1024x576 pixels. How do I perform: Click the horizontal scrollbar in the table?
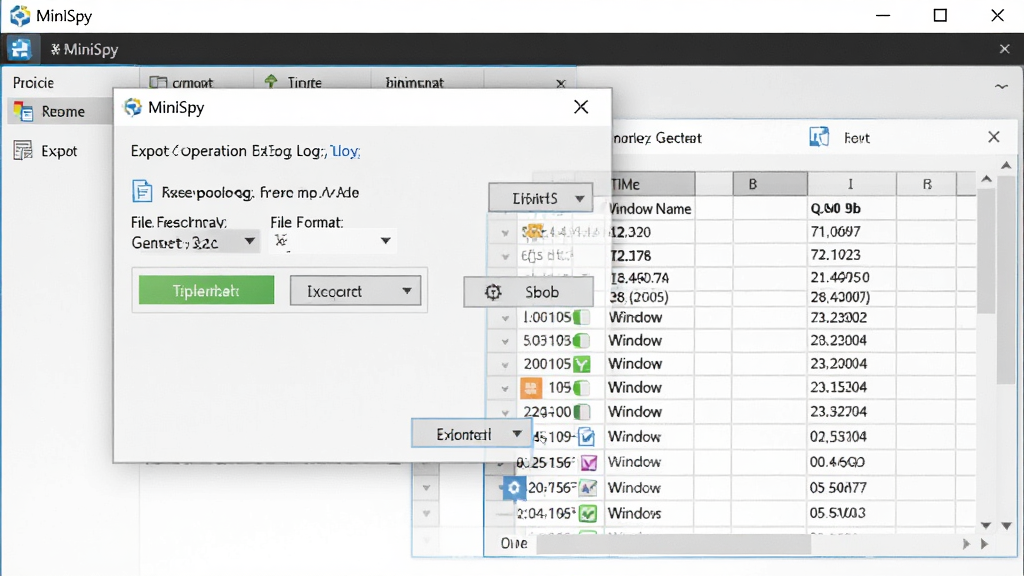coord(673,543)
